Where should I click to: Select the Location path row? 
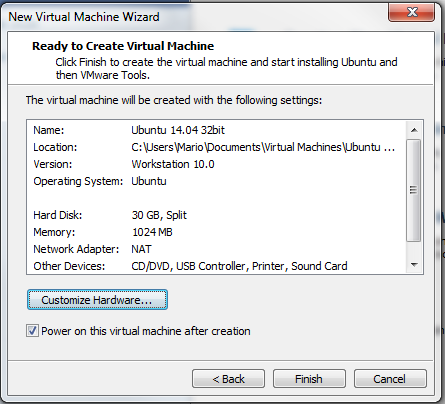click(216, 147)
